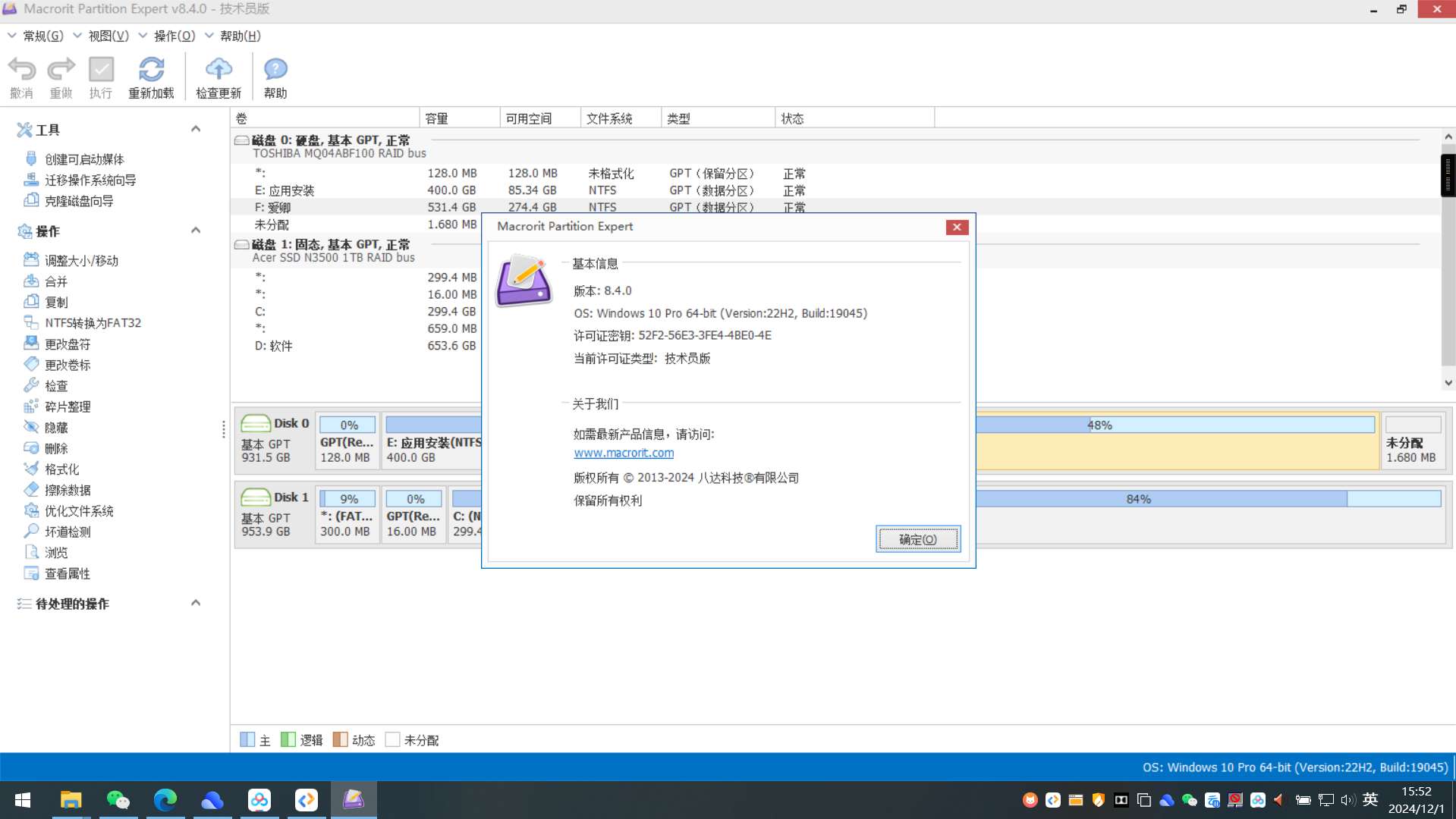Select NTFS转换为FAT32 operation
This screenshot has height=819, width=1456.
click(x=82, y=323)
